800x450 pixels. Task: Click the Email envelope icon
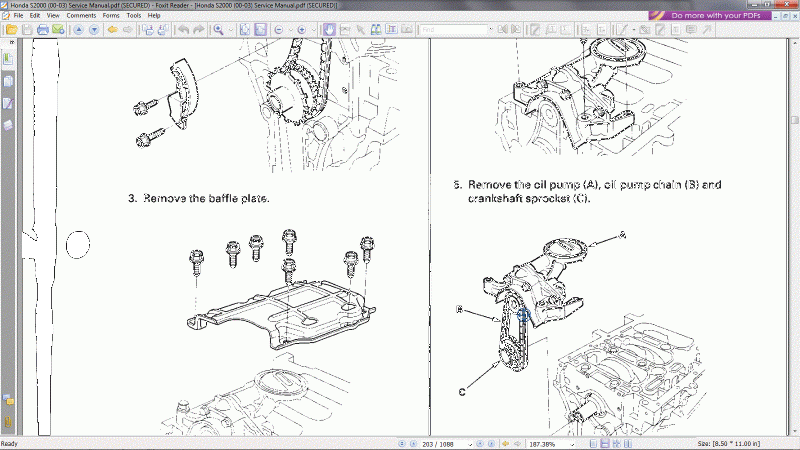point(59,30)
